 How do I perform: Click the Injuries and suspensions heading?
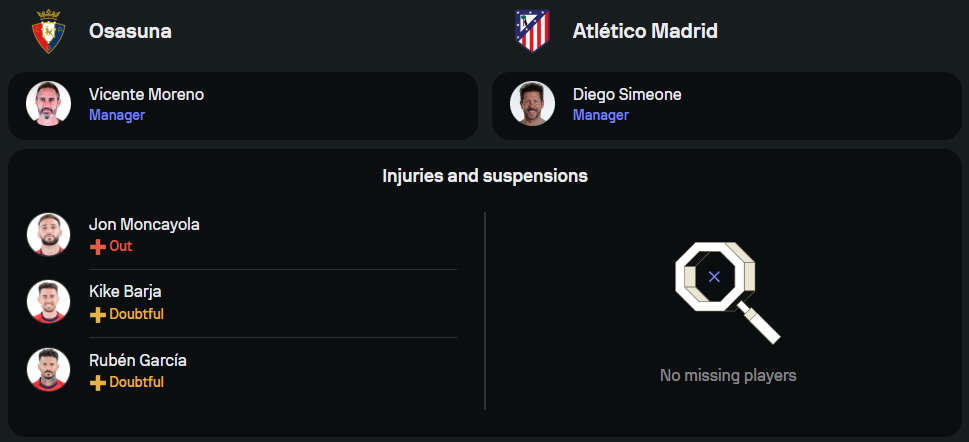click(x=485, y=176)
